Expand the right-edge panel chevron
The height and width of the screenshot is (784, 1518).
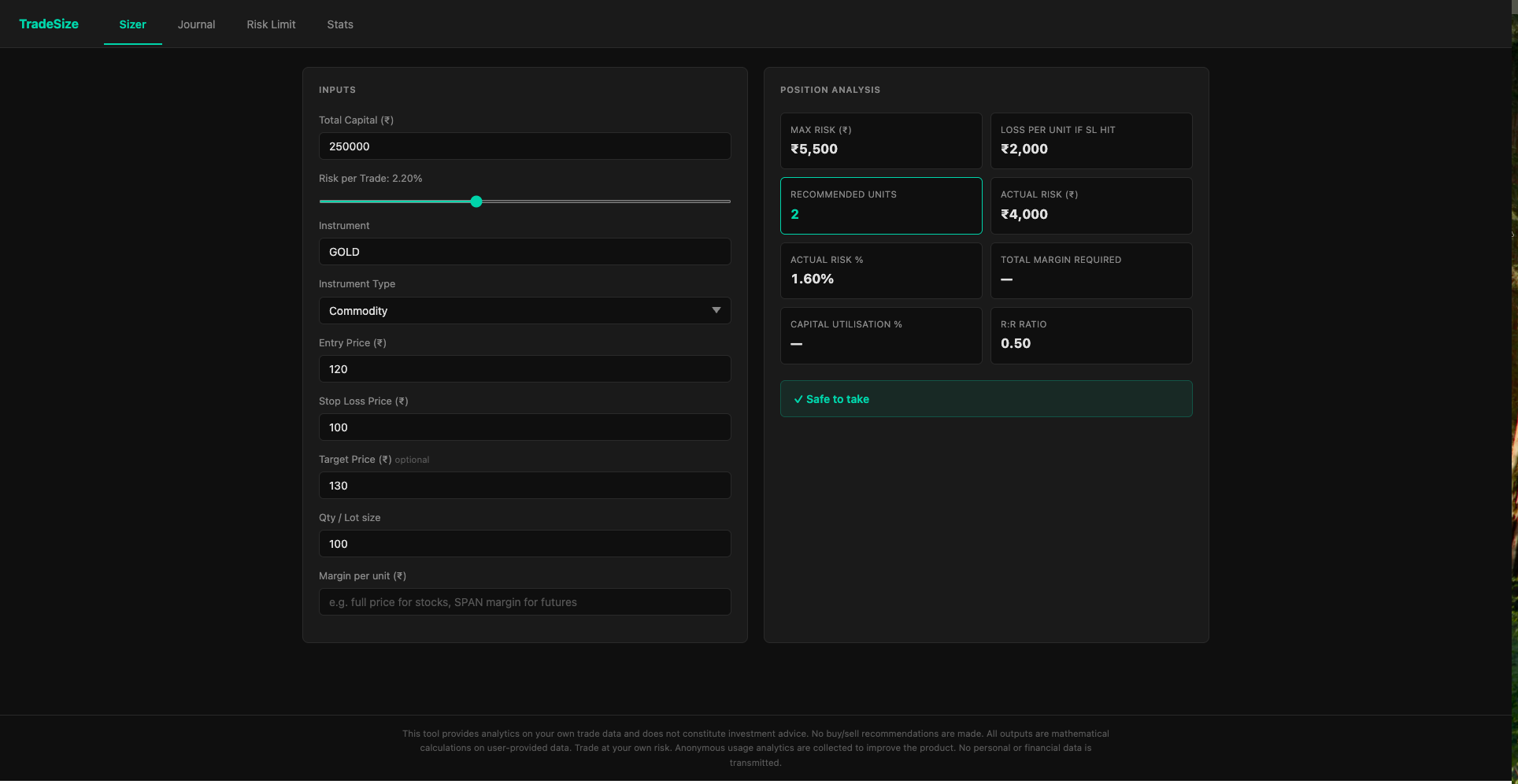point(1511,234)
